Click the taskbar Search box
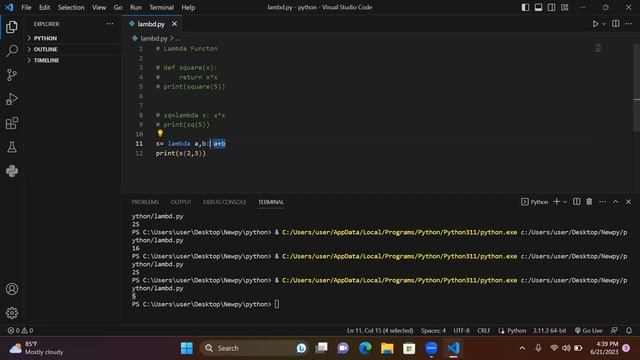 pyautogui.click(x=253, y=348)
